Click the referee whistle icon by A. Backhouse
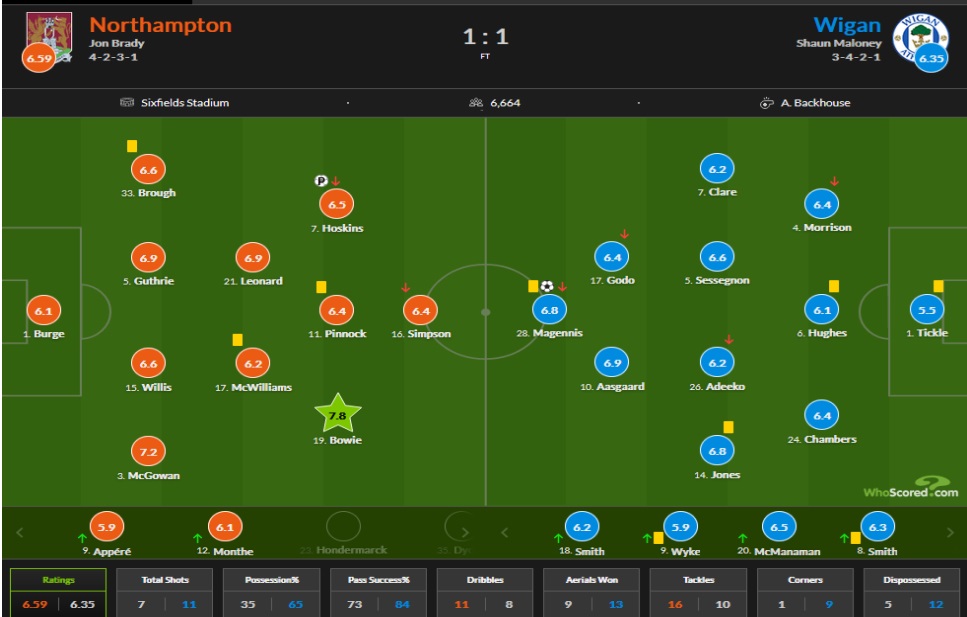Viewport: 967px width, 617px height. 767,103
